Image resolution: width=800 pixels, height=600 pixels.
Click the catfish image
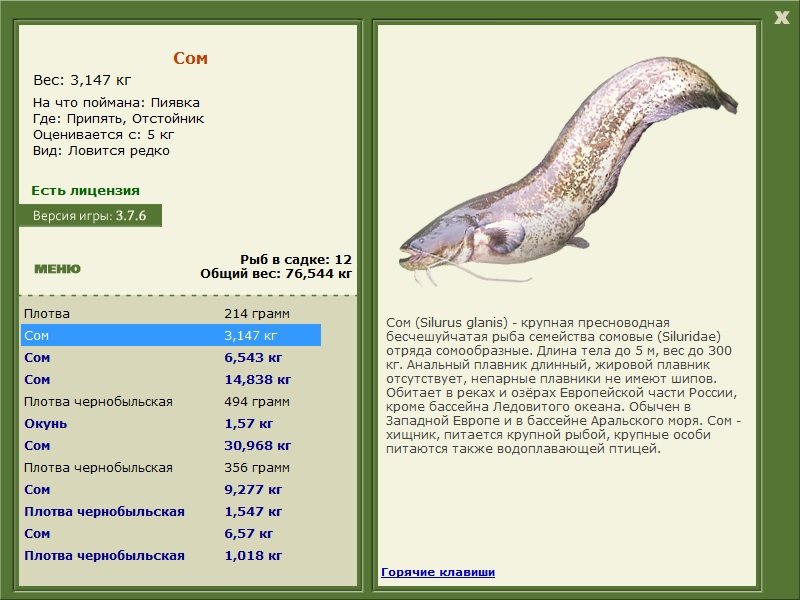point(567,171)
